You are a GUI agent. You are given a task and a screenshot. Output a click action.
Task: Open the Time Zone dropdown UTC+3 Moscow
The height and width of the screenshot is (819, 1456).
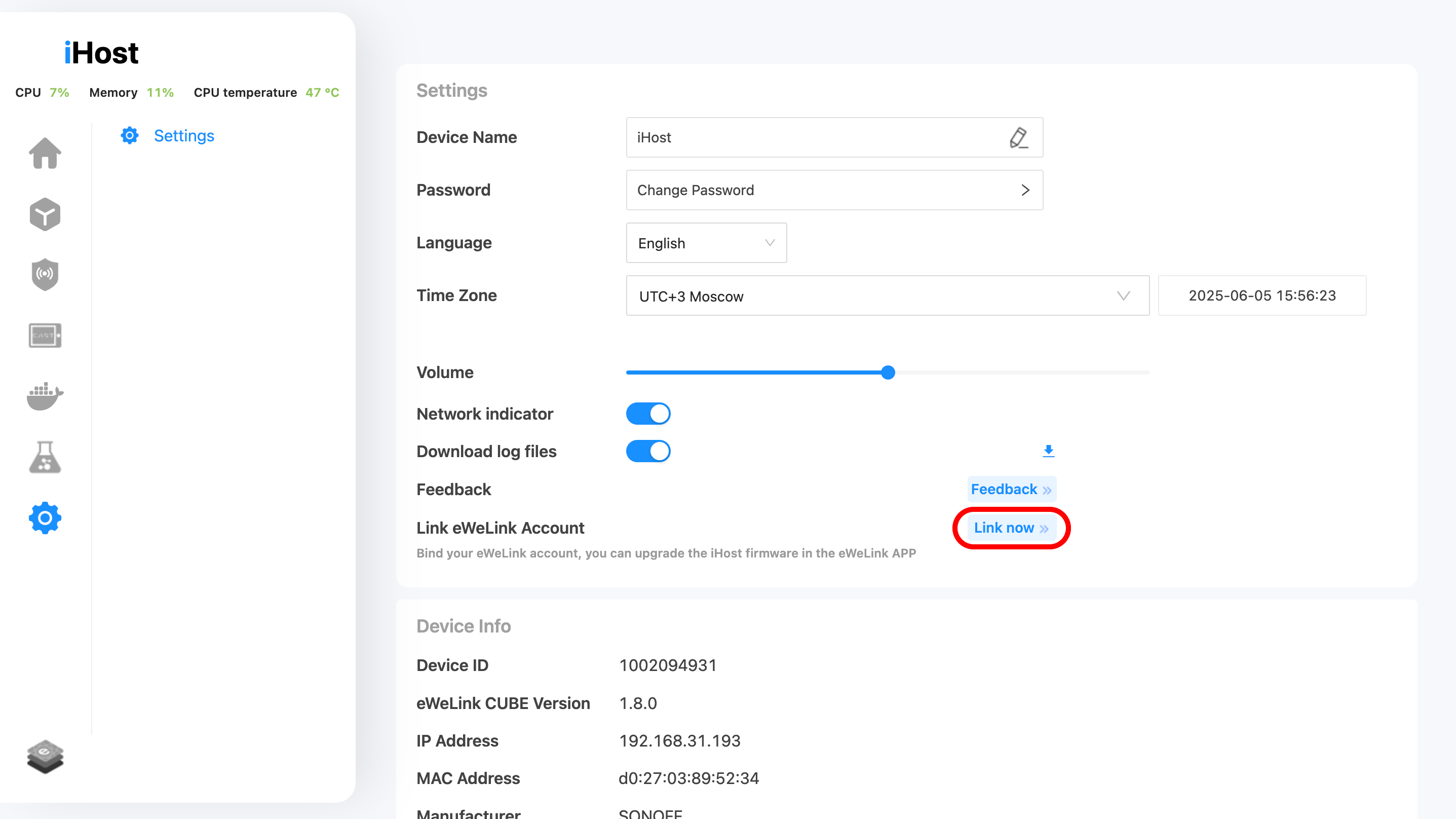pos(888,296)
